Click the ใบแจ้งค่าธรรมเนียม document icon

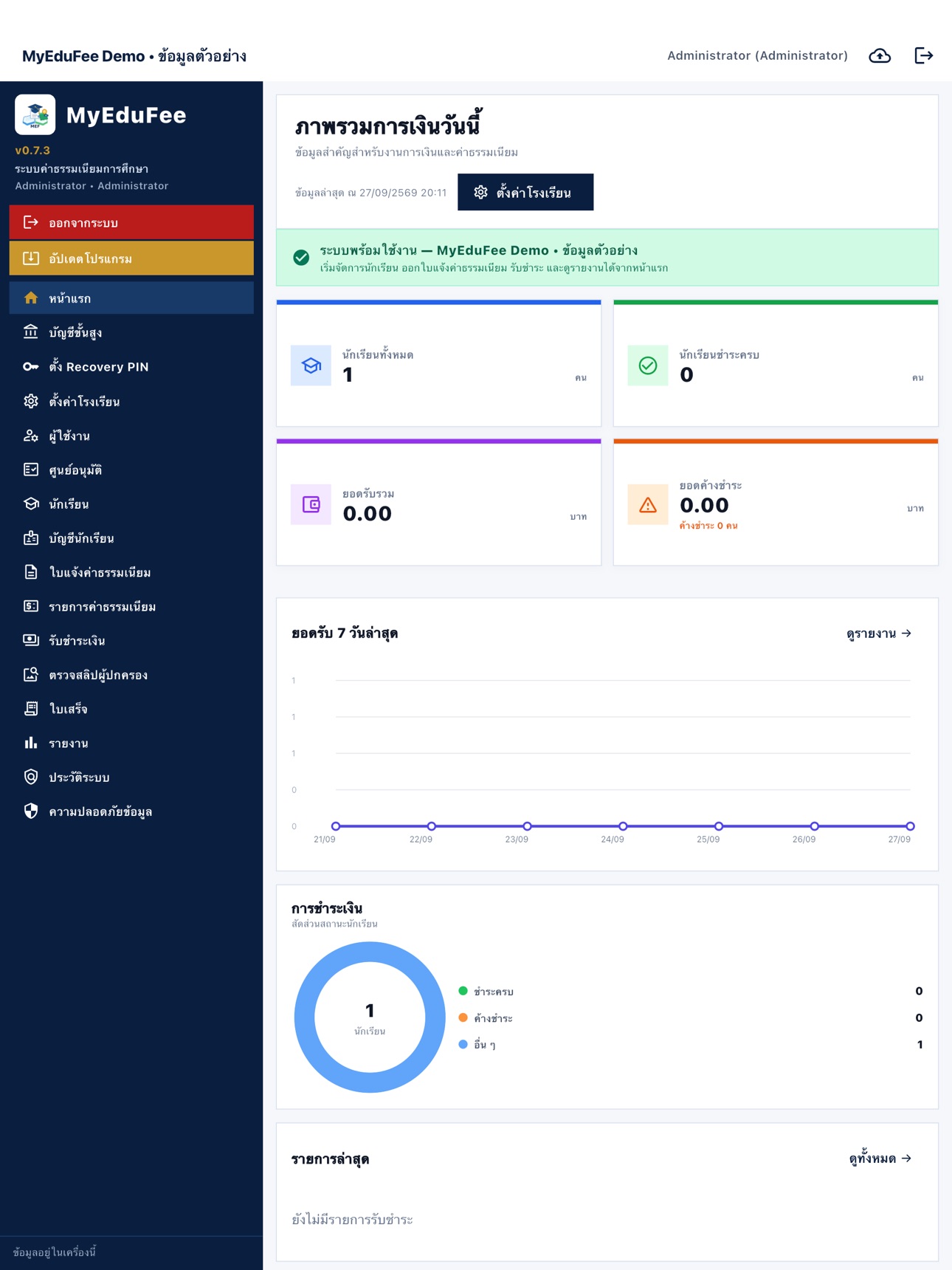tap(31, 572)
